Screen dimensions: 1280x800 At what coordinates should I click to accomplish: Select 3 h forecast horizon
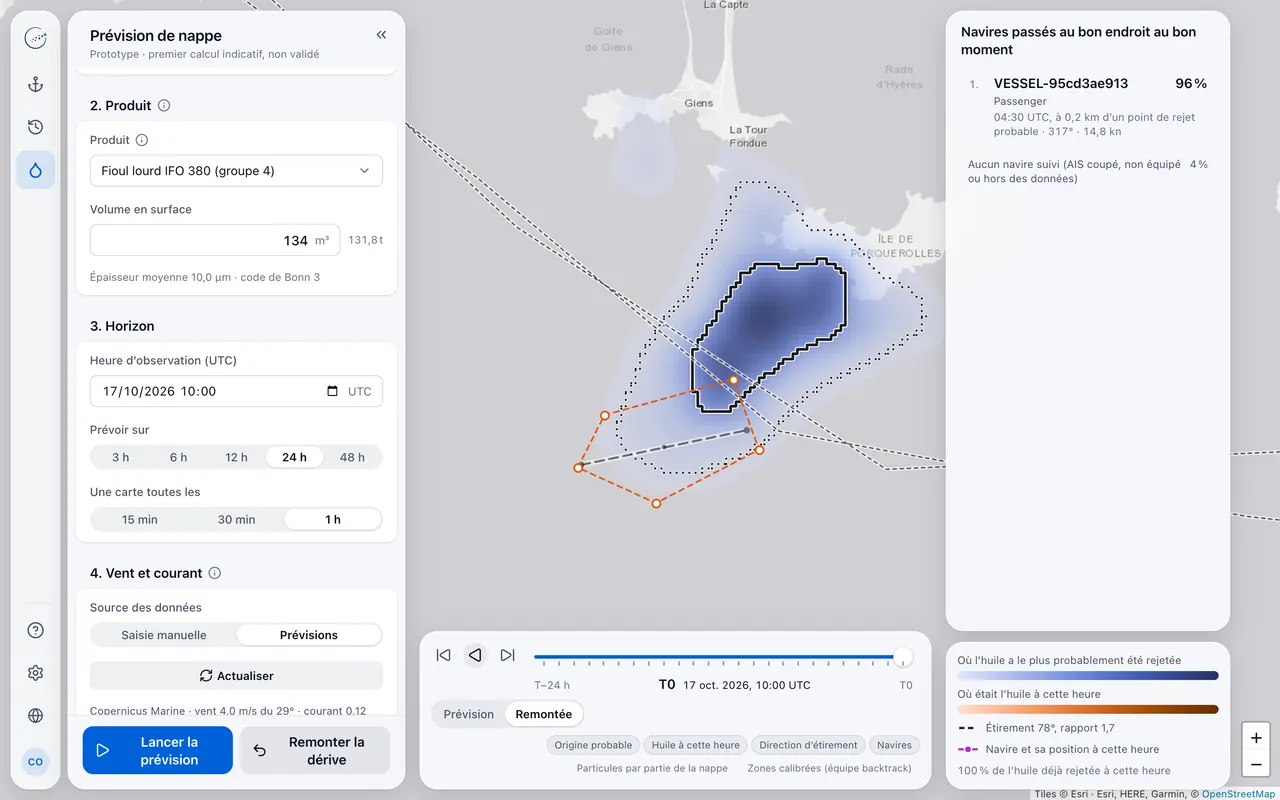pos(120,457)
